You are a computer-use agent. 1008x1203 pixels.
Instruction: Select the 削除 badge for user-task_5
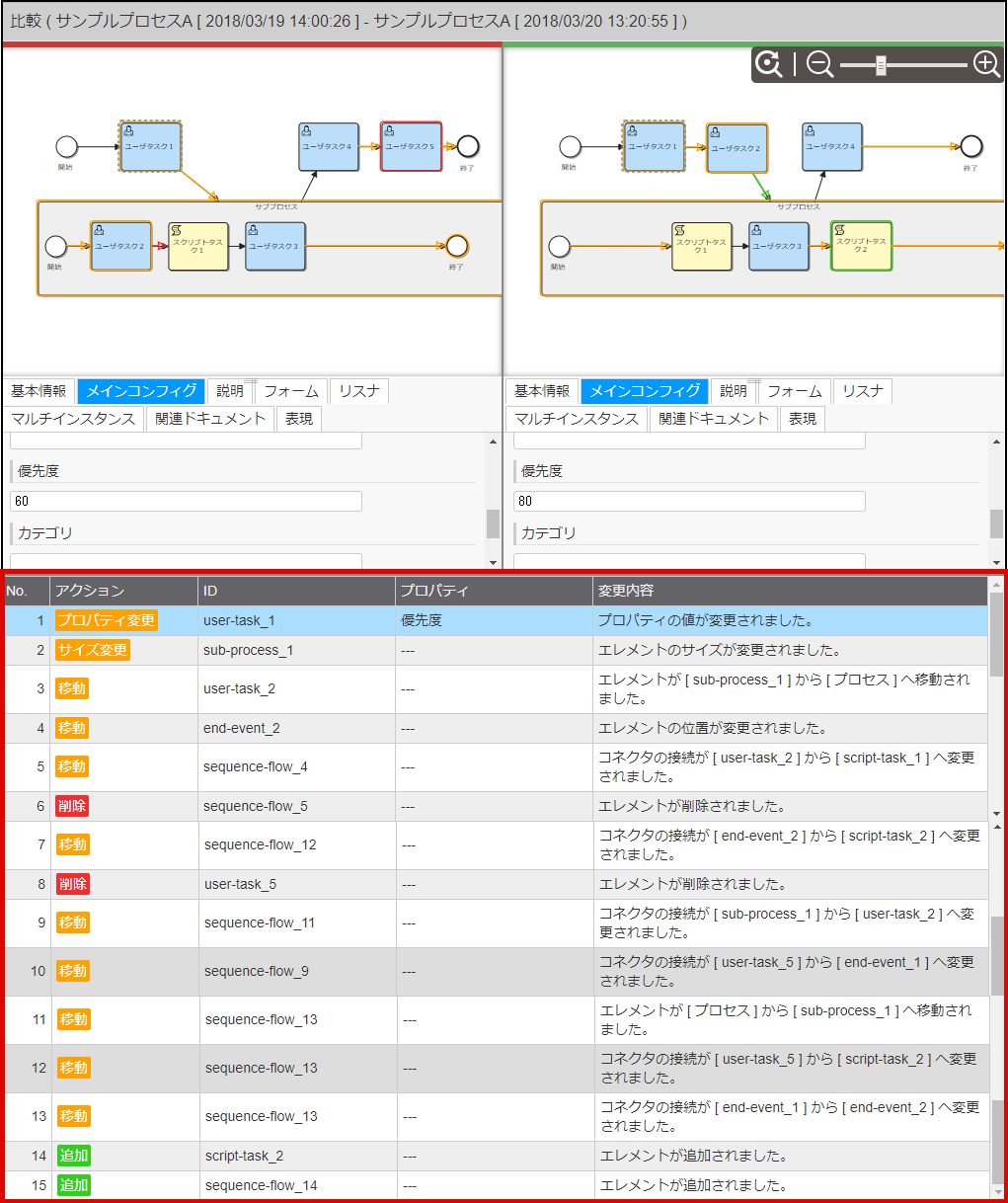[x=73, y=884]
